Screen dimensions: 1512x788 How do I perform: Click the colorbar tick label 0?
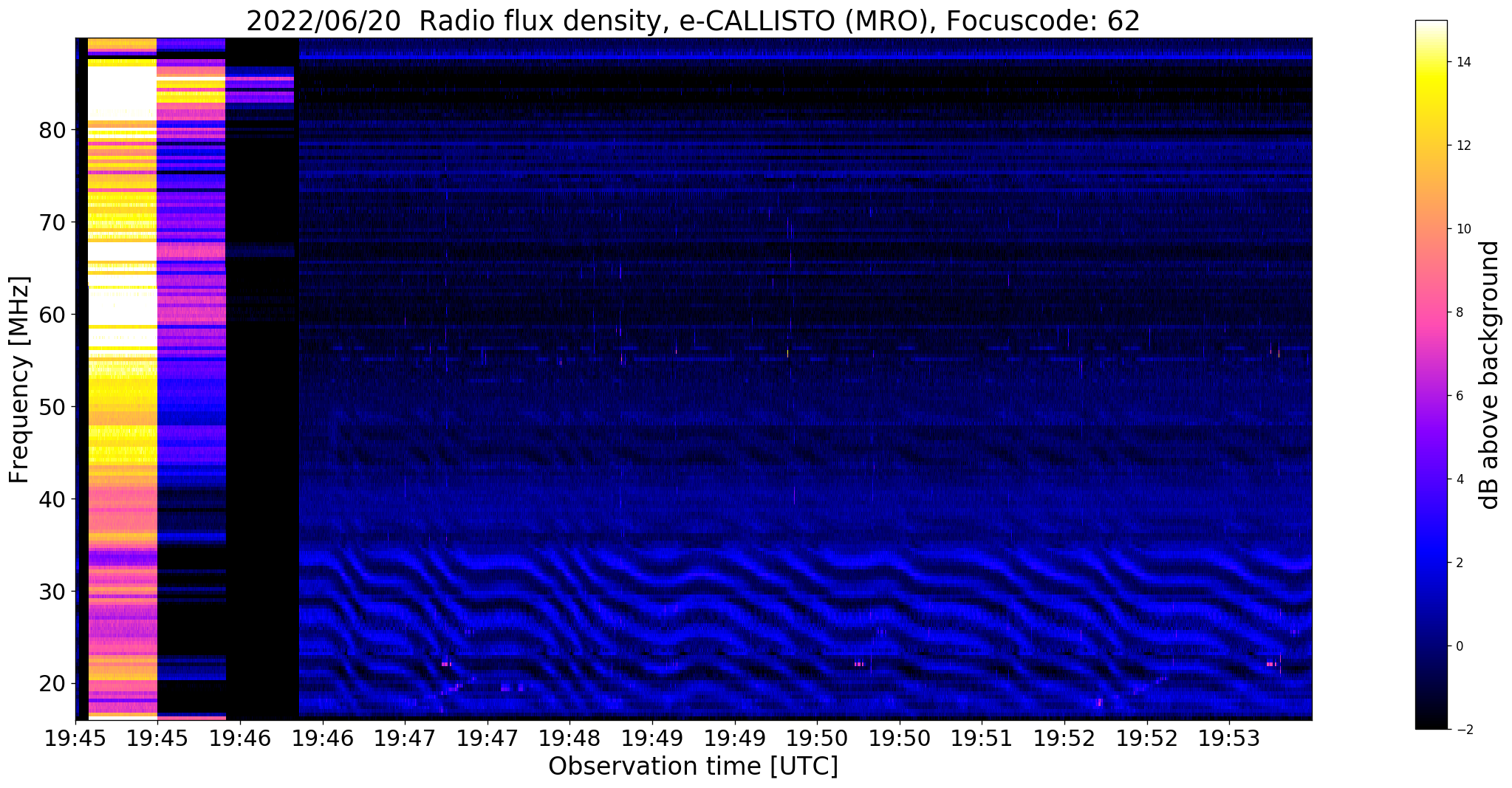1459,646
